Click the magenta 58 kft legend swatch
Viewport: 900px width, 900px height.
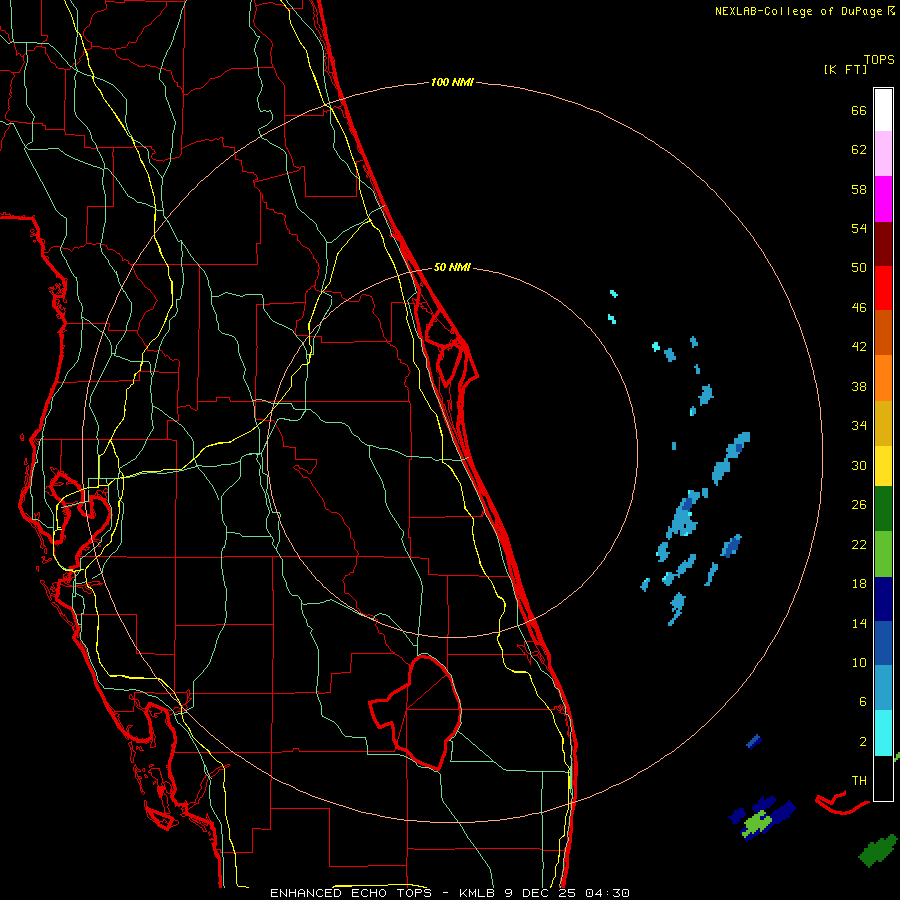(x=883, y=199)
